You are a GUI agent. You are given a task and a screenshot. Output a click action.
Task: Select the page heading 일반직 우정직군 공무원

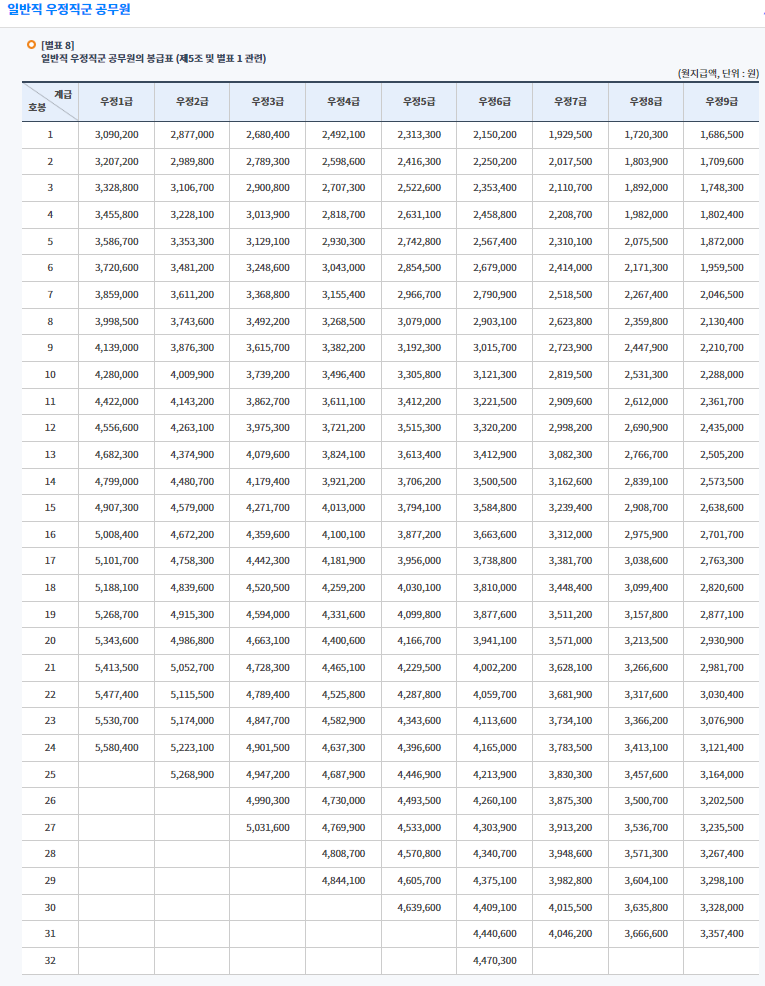click(x=69, y=9)
